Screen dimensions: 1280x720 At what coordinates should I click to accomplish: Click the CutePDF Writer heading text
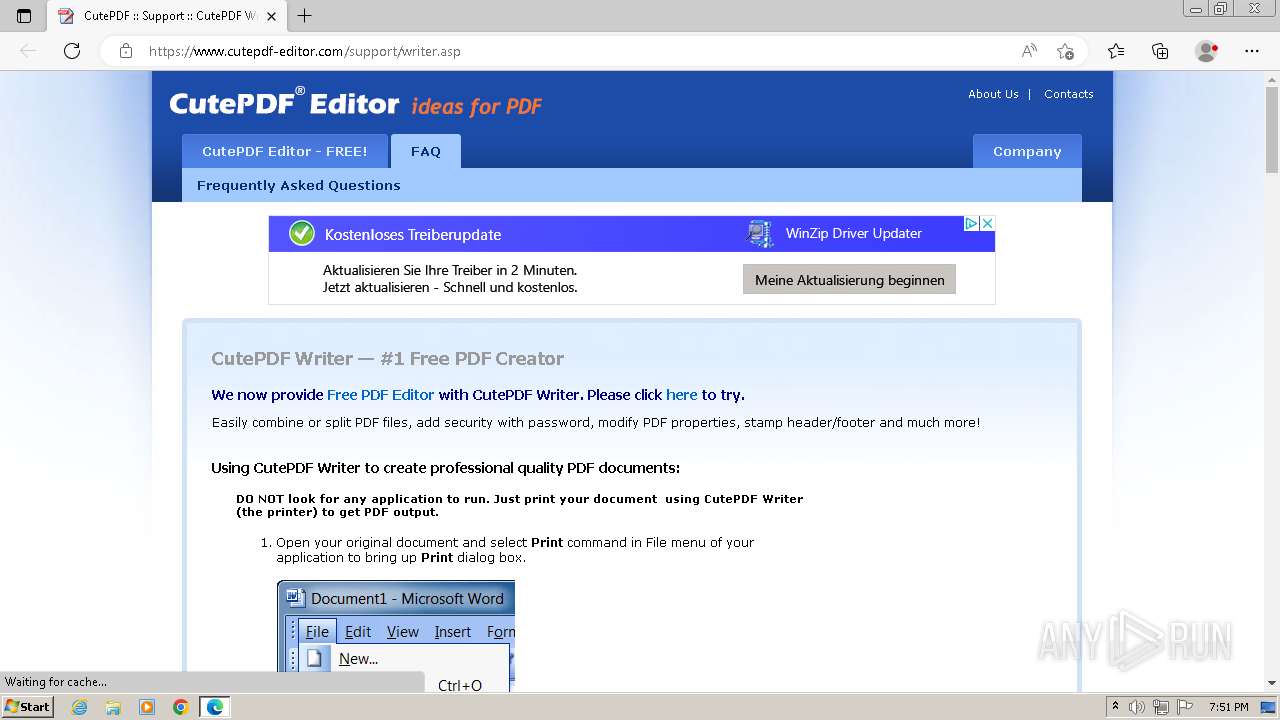pyautogui.click(x=387, y=358)
